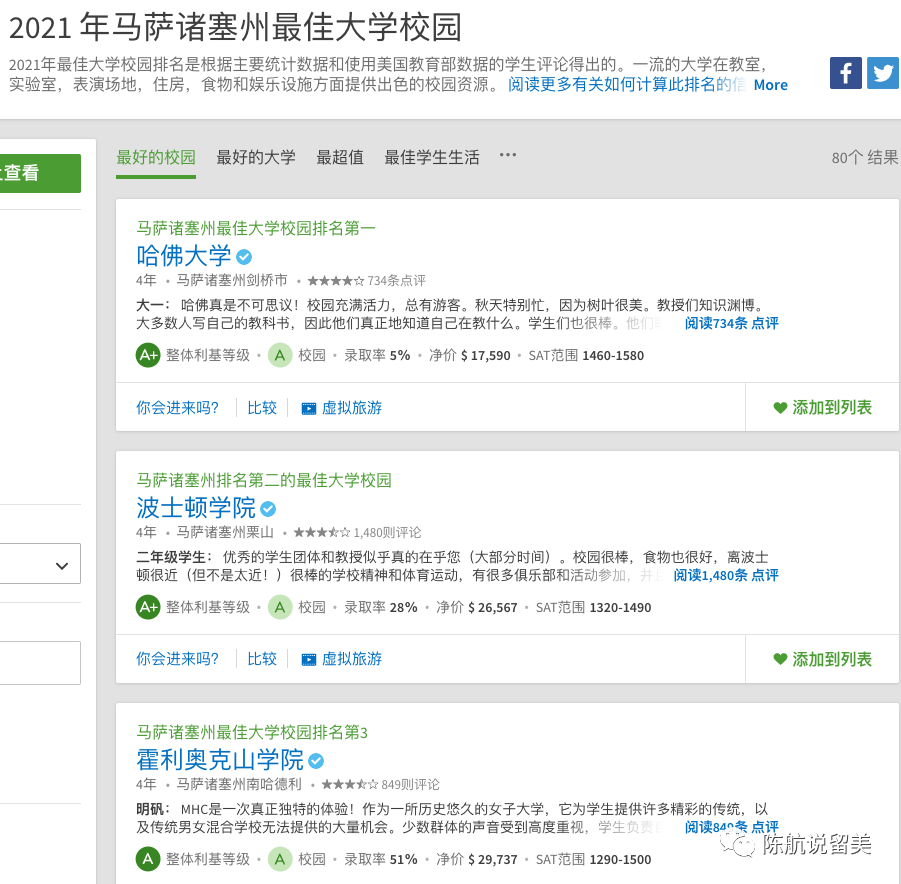Click 比较 under 波士顿学院
Viewport: 901px width, 884px height.
coord(262,659)
